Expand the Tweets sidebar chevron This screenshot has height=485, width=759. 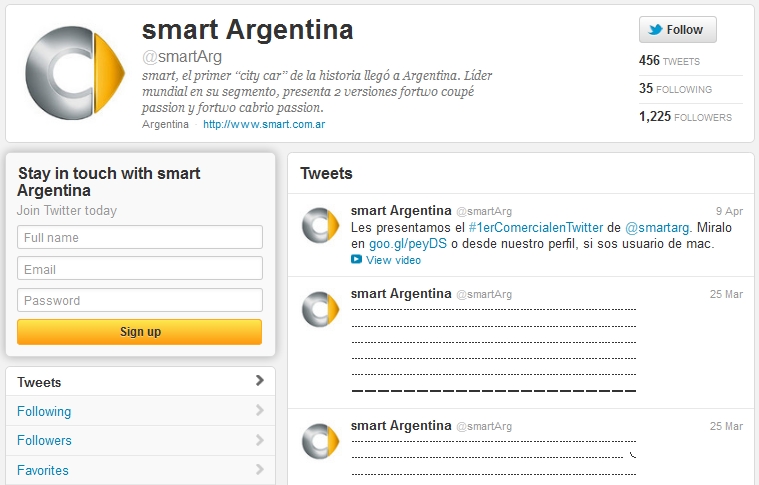[260, 380]
